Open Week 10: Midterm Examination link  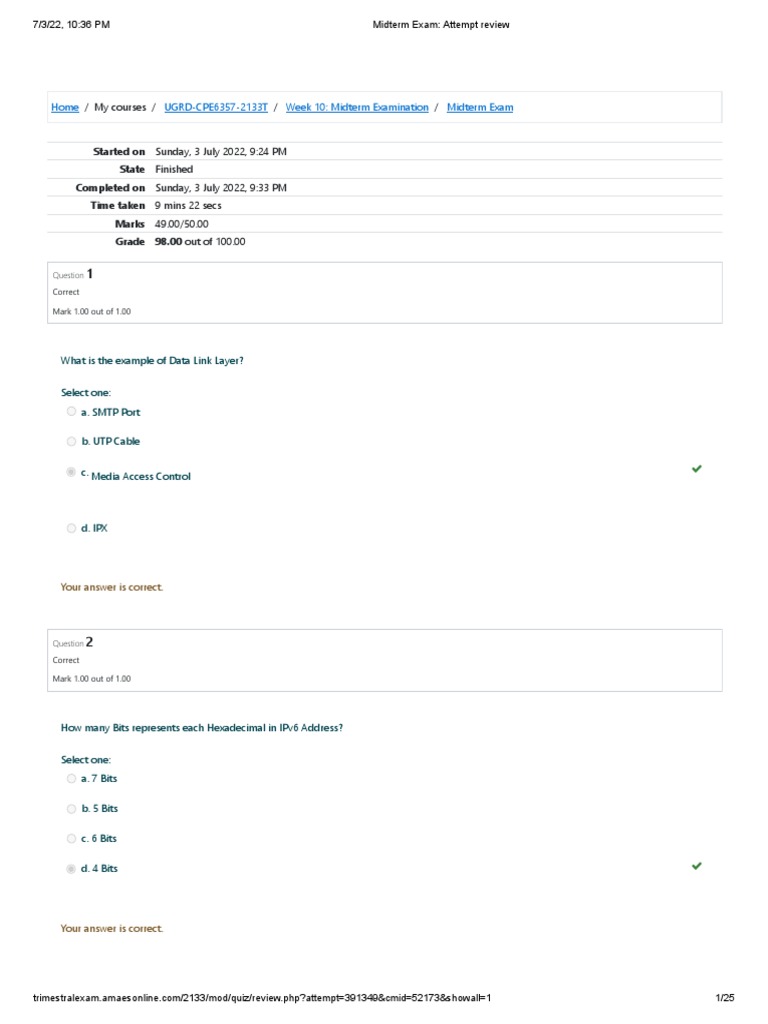click(x=357, y=107)
